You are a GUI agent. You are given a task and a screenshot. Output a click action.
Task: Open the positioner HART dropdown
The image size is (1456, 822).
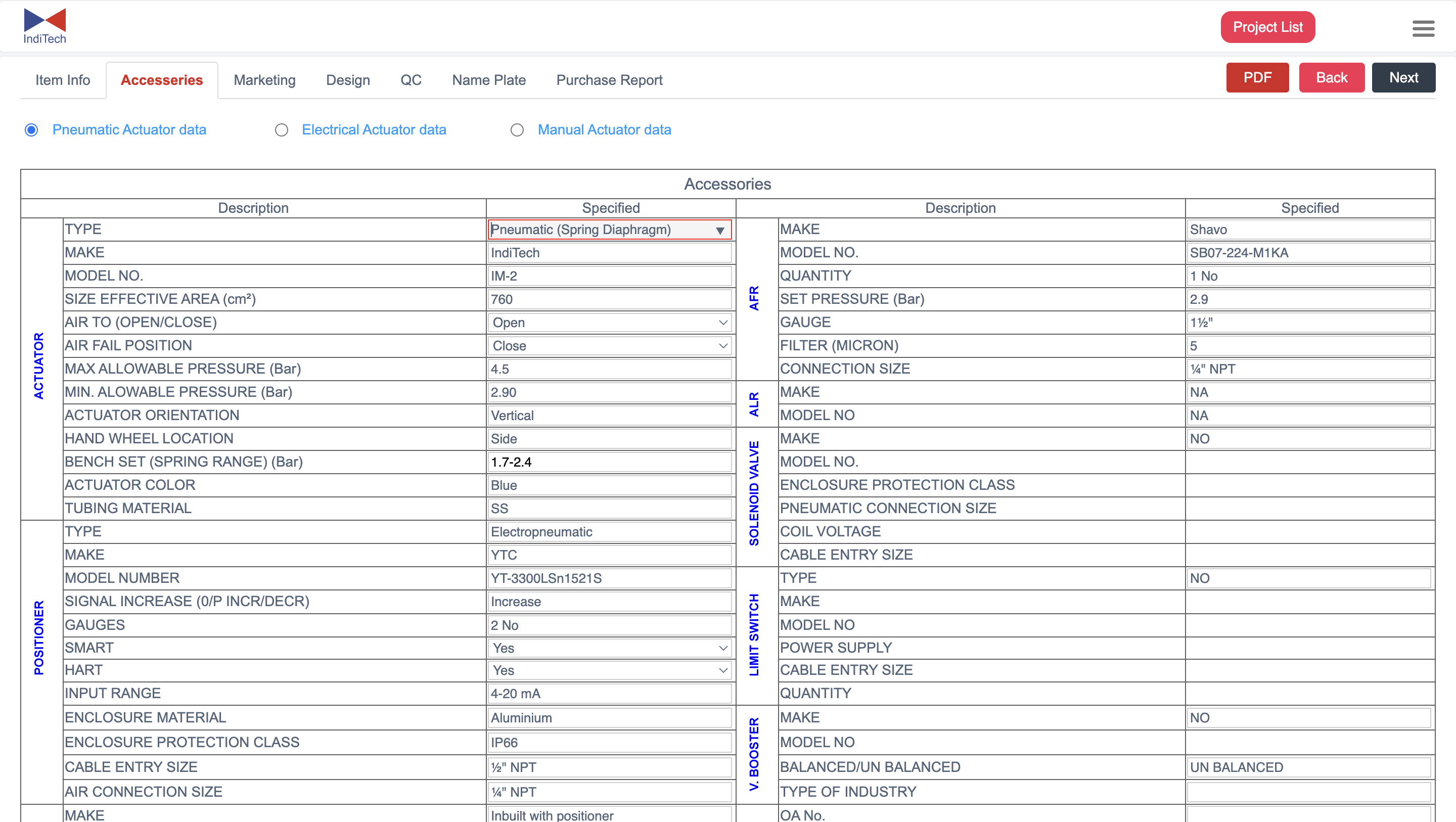[x=609, y=670]
